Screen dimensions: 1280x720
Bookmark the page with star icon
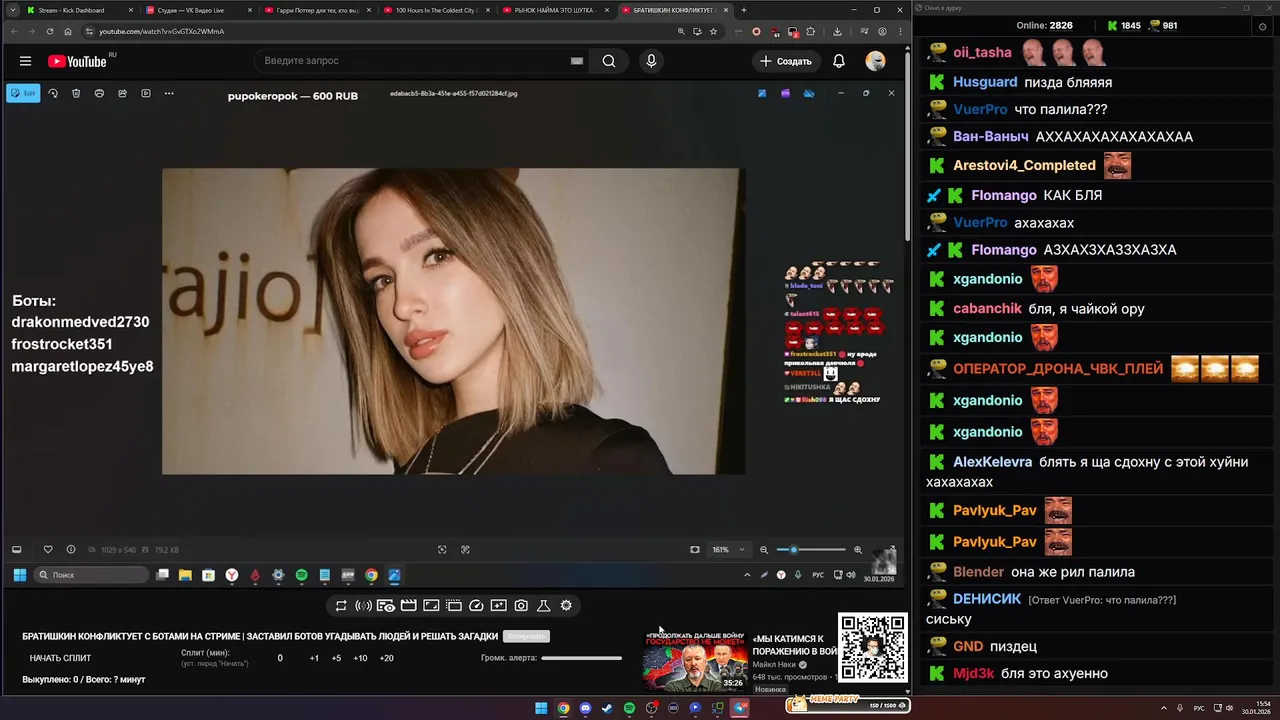click(713, 31)
